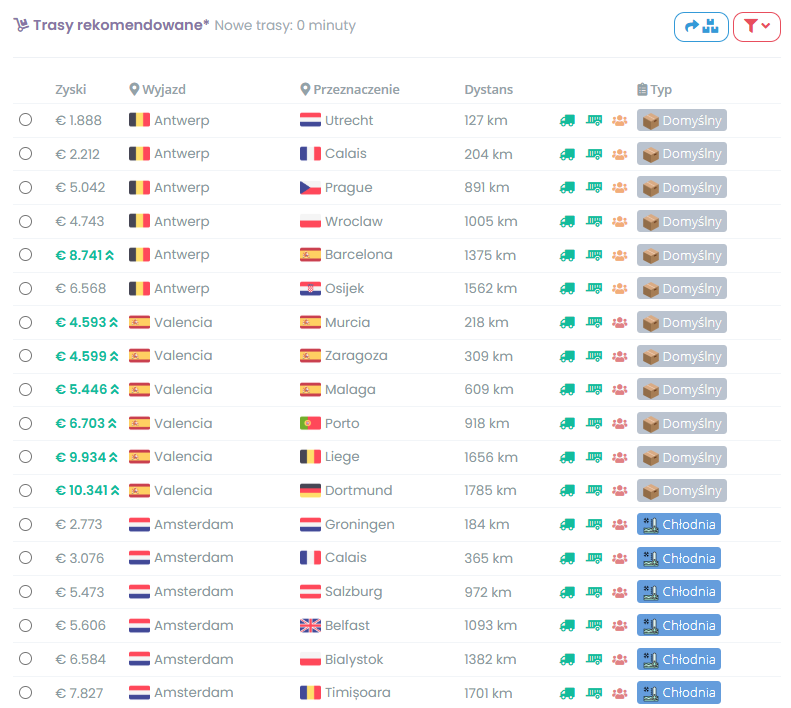Click Chłodnia badge for Groningen route
Image resolution: width=791 pixels, height=708 pixels.
[679, 524]
